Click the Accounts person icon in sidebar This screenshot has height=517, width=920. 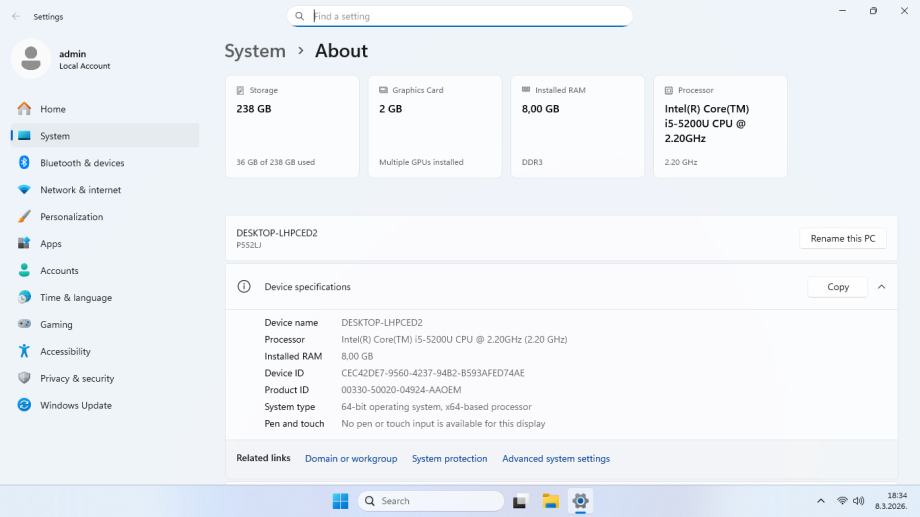[24, 270]
